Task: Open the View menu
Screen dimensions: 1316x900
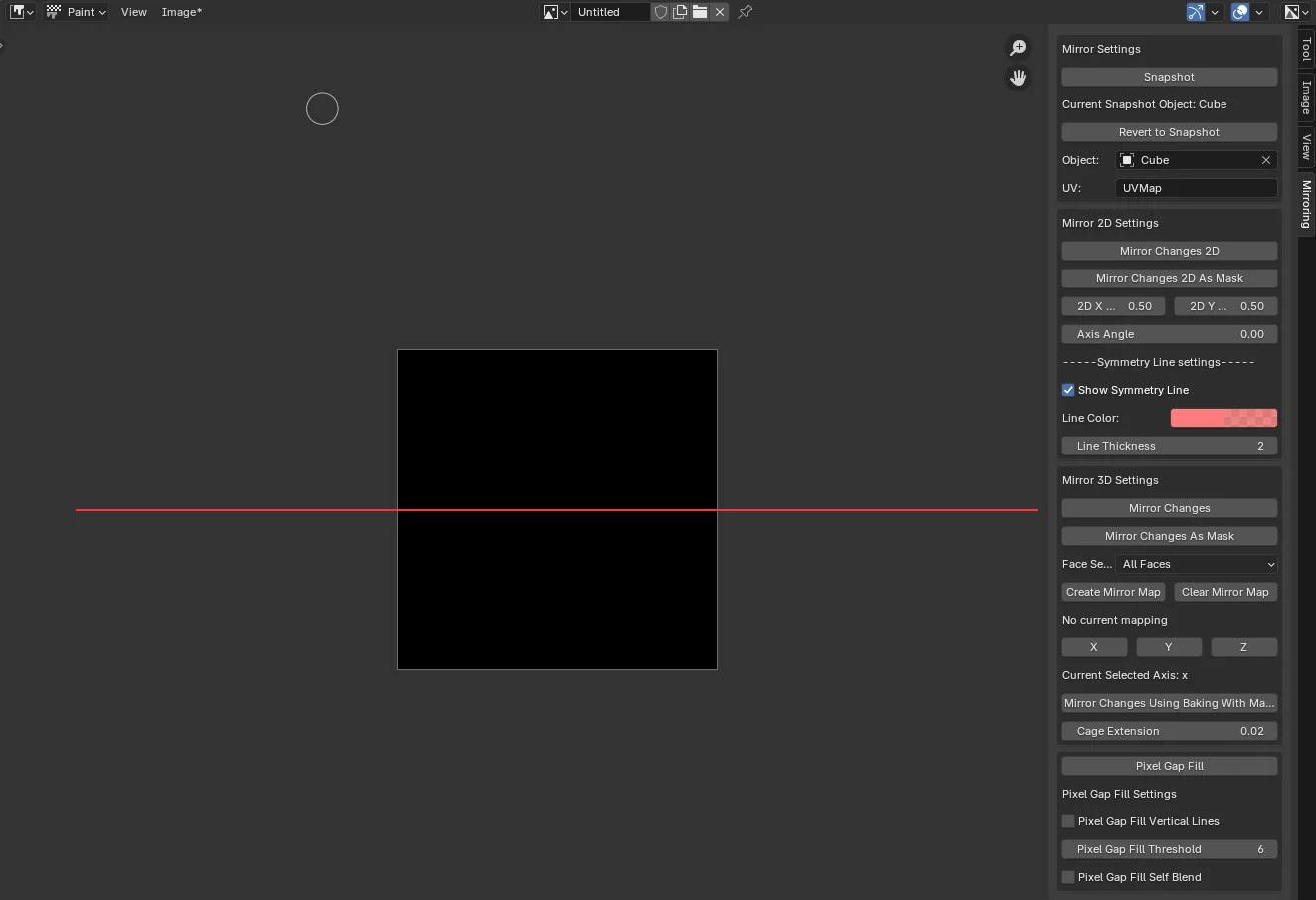Action: tap(133, 12)
